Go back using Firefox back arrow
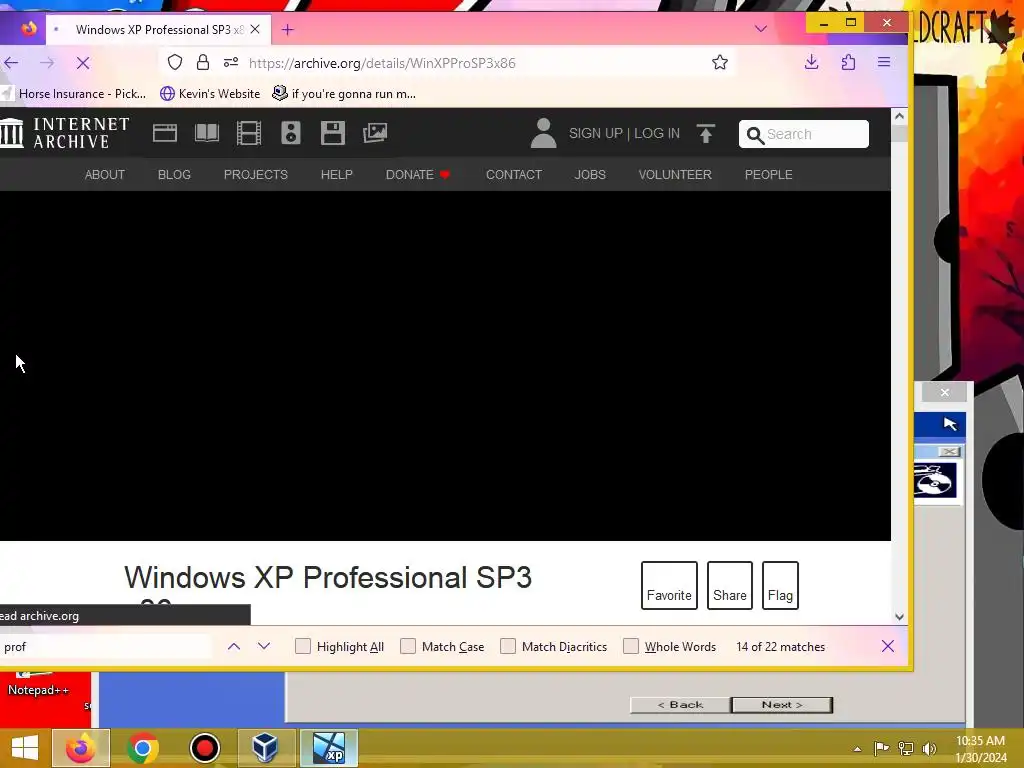 [x=11, y=63]
